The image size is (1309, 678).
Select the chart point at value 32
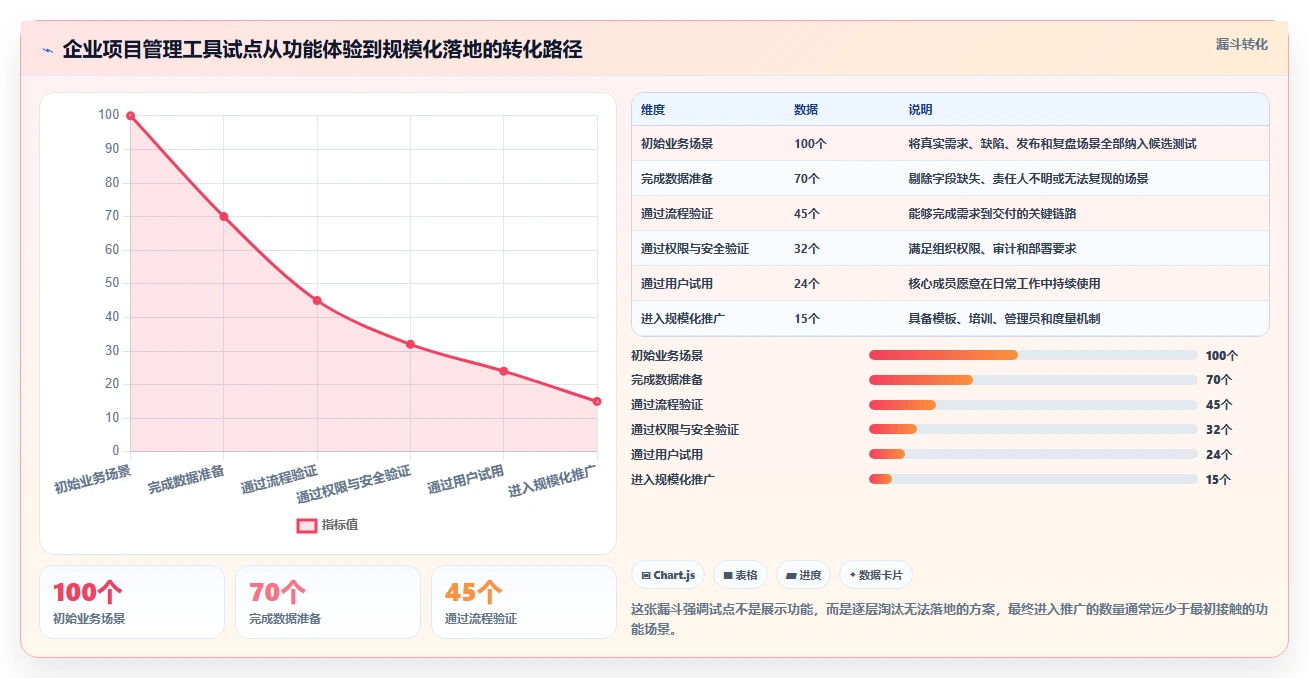pos(410,344)
